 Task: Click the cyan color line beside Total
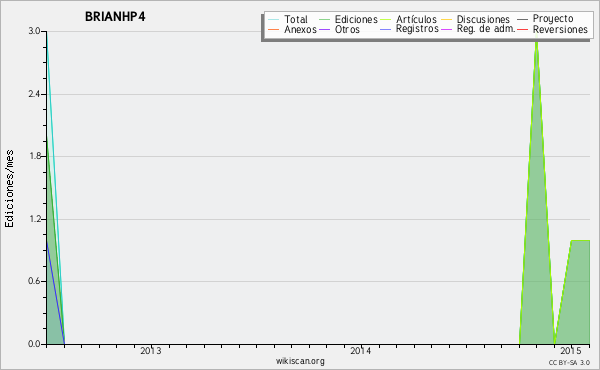273,20
